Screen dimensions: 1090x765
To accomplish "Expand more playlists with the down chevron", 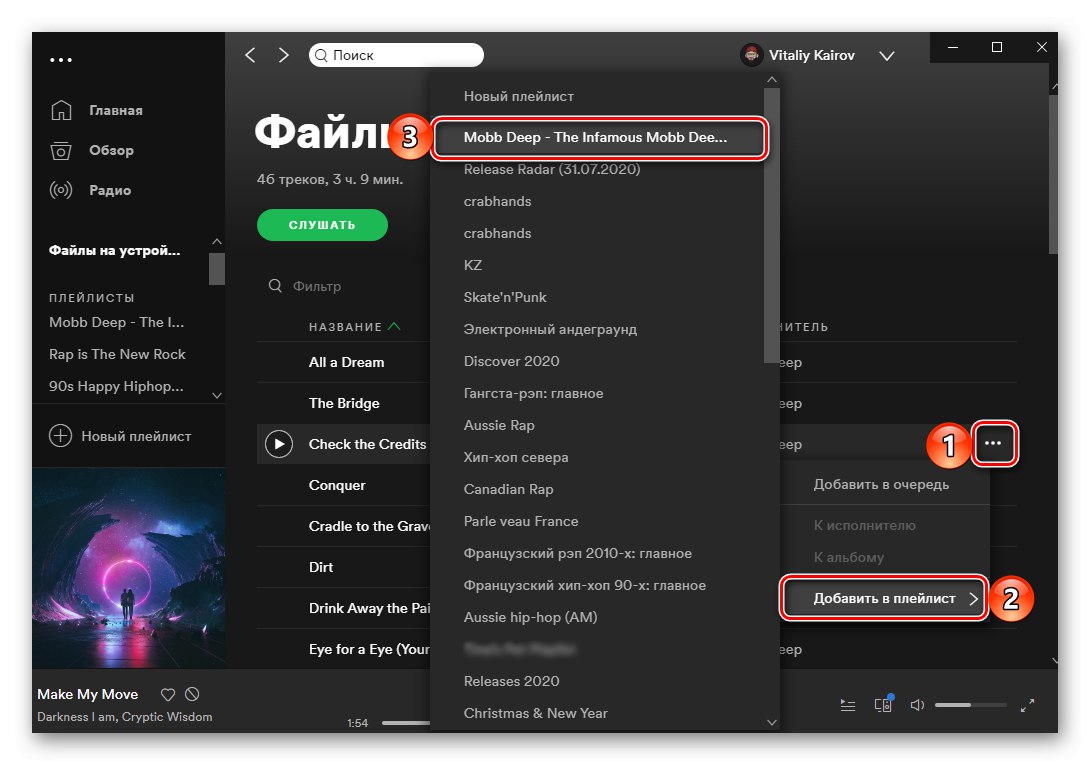I will click(x=216, y=394).
